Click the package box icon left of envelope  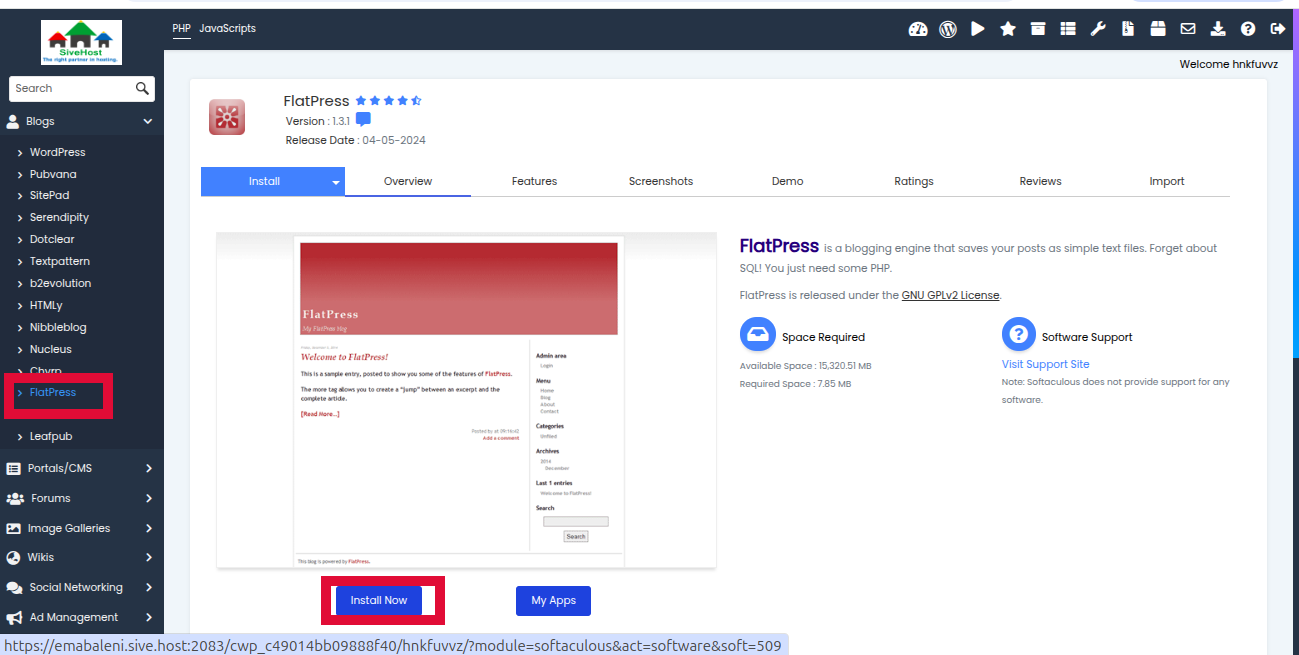[x=1158, y=29]
